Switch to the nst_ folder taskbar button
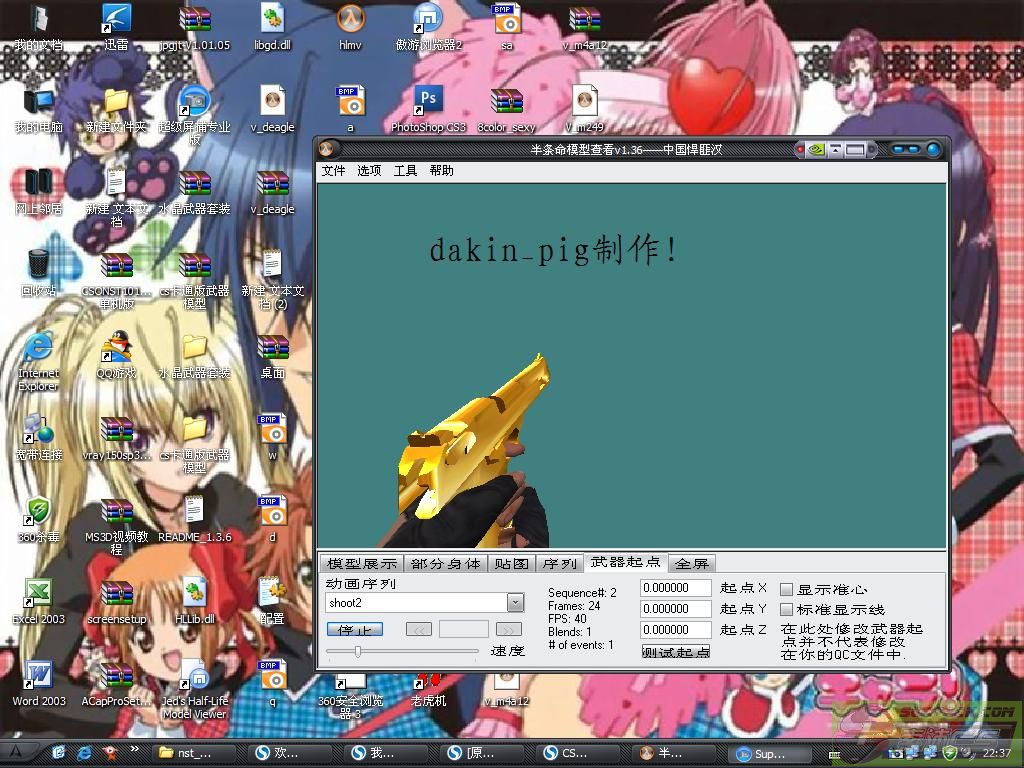 click(x=194, y=753)
